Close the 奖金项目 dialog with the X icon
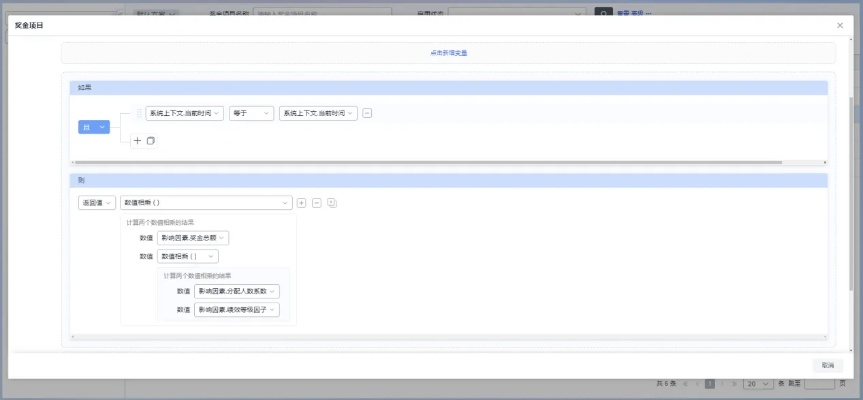863x400 pixels. click(840, 25)
